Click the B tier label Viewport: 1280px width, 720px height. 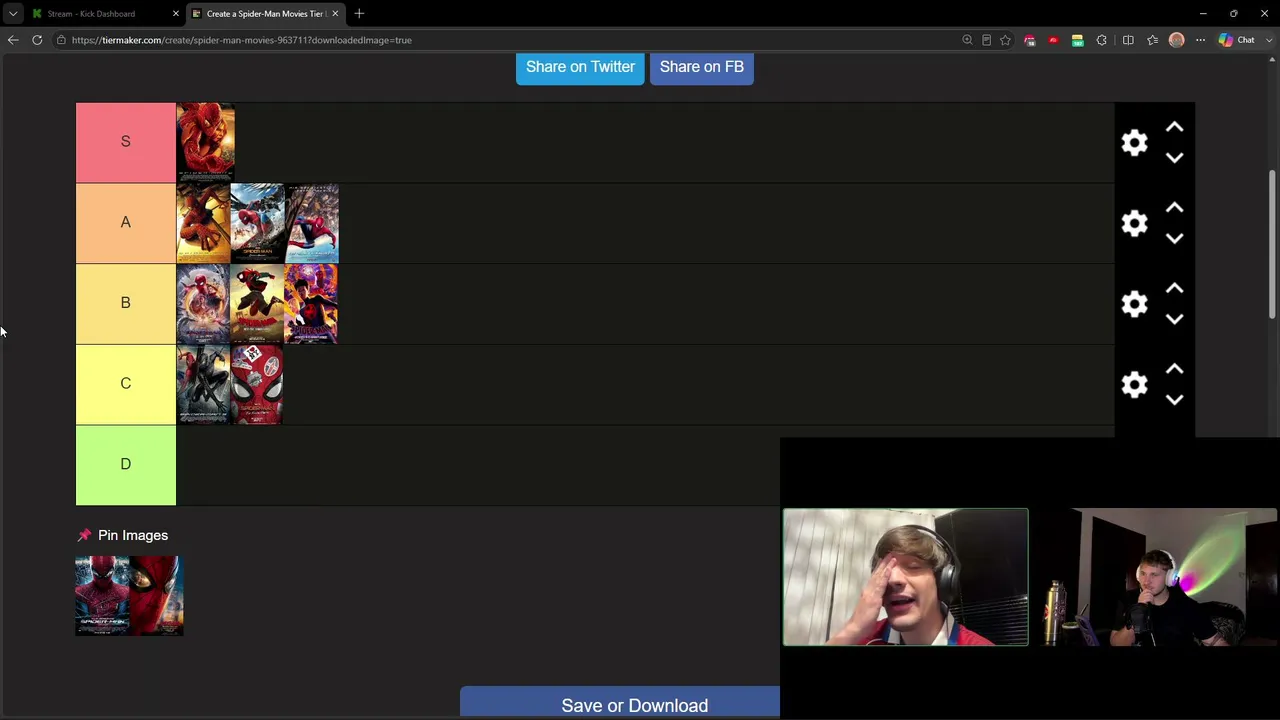(x=126, y=304)
